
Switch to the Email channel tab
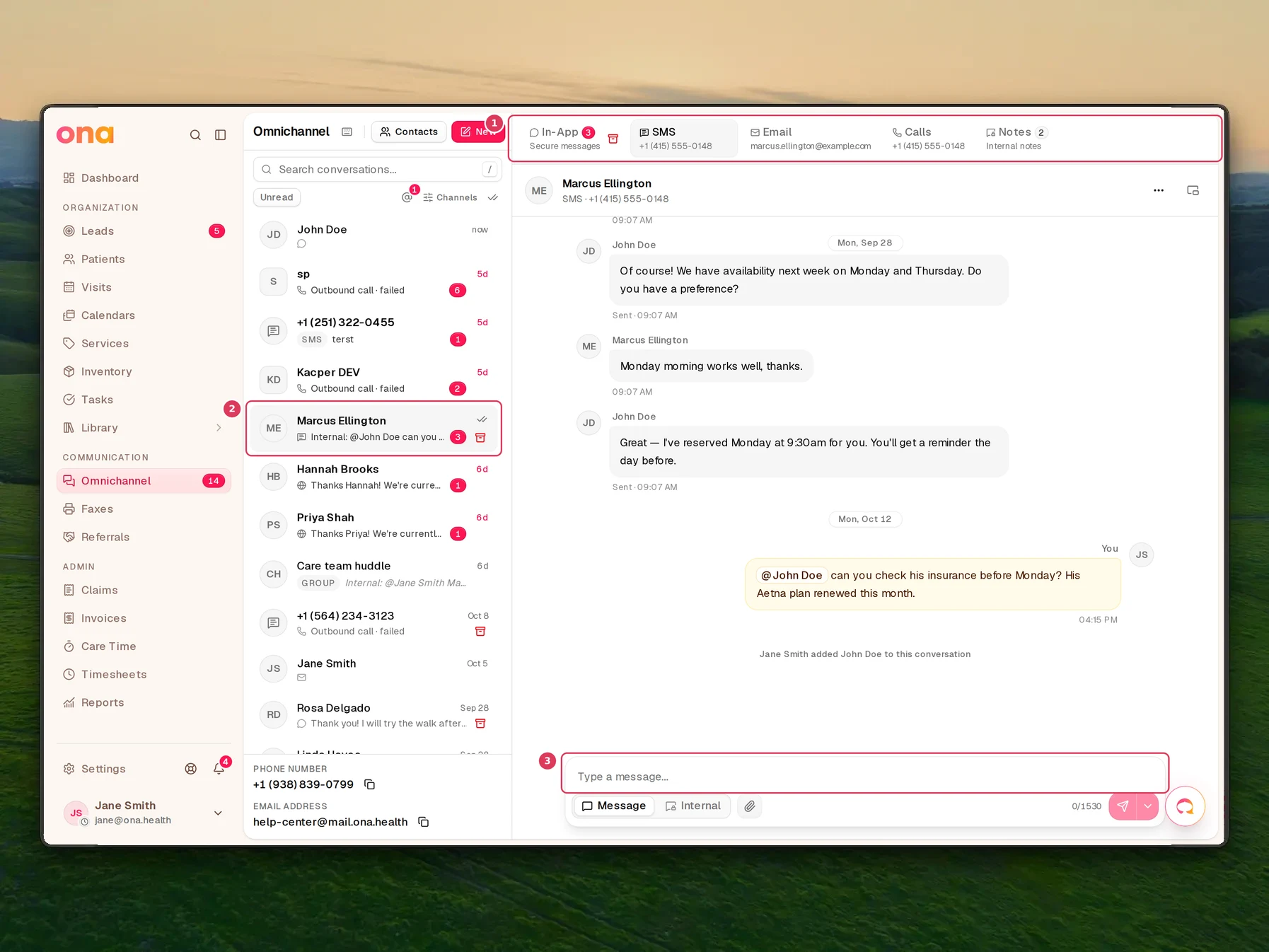[811, 139]
